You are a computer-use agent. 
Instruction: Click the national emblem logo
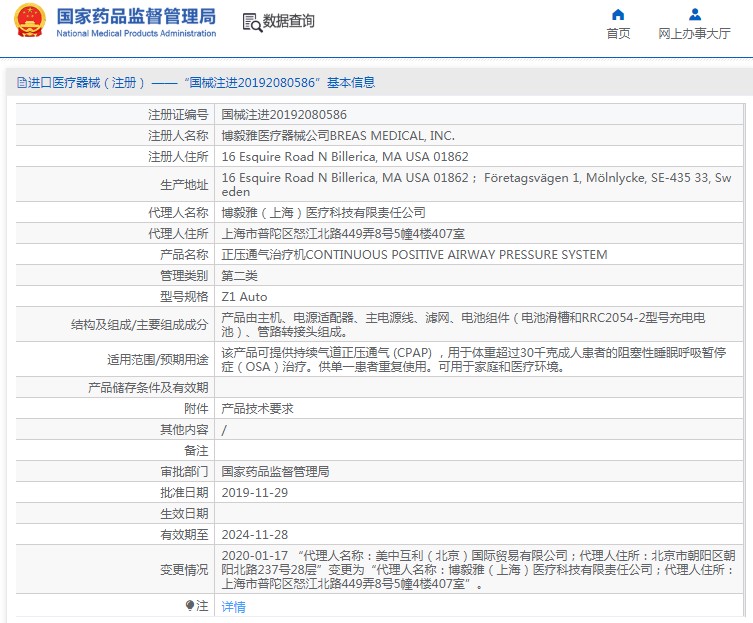point(30,21)
